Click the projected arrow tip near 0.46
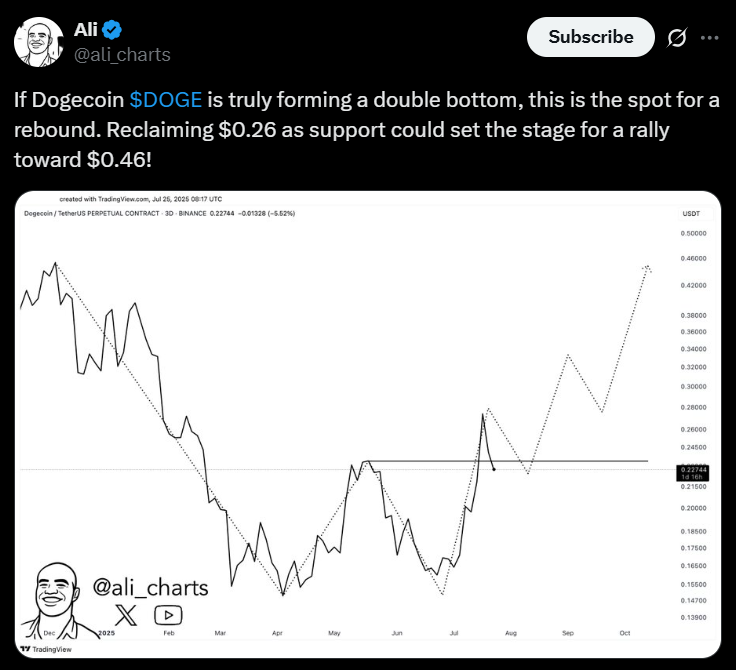This screenshot has height=670, width=736. point(647,268)
